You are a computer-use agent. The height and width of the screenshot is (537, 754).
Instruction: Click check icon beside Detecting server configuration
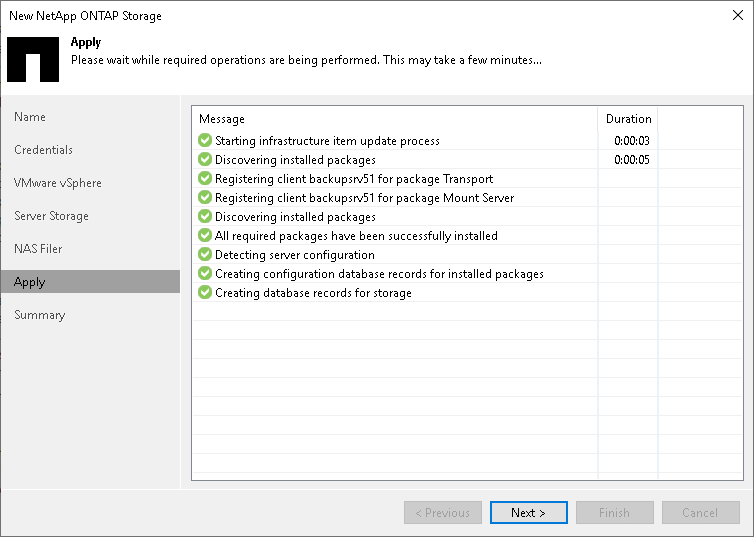click(x=205, y=254)
